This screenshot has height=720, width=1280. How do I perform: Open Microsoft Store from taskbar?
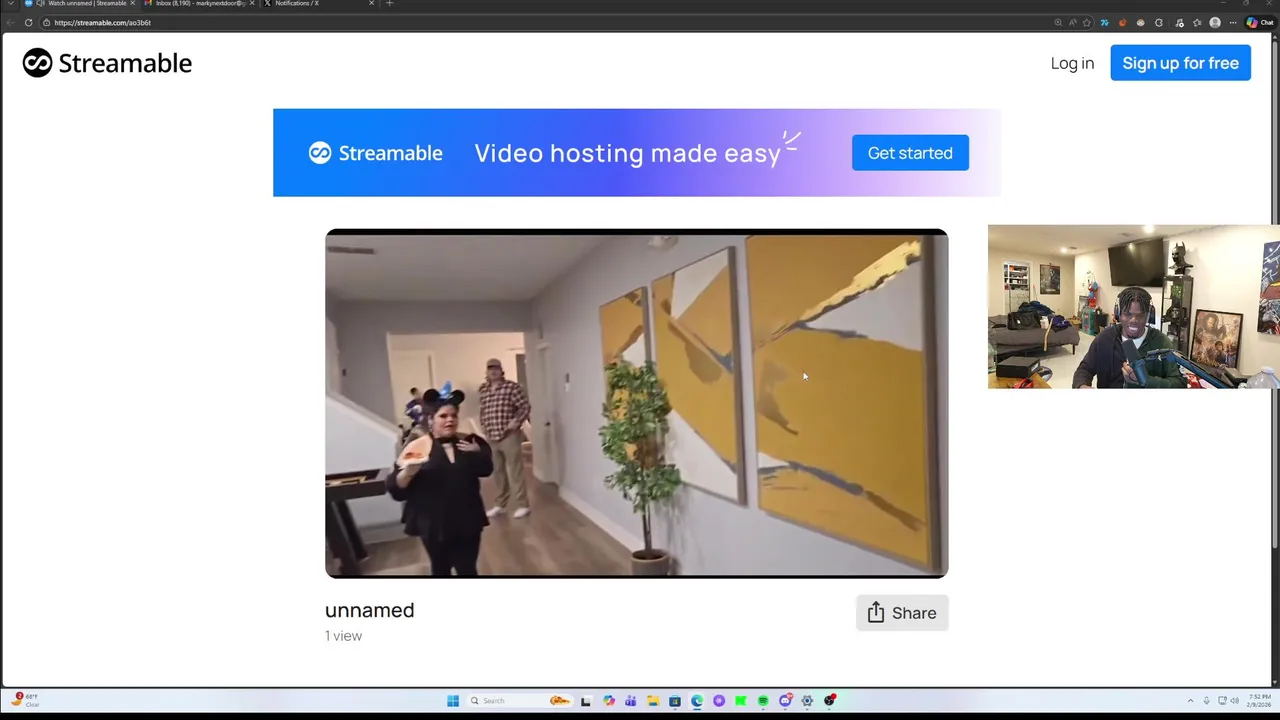point(675,701)
